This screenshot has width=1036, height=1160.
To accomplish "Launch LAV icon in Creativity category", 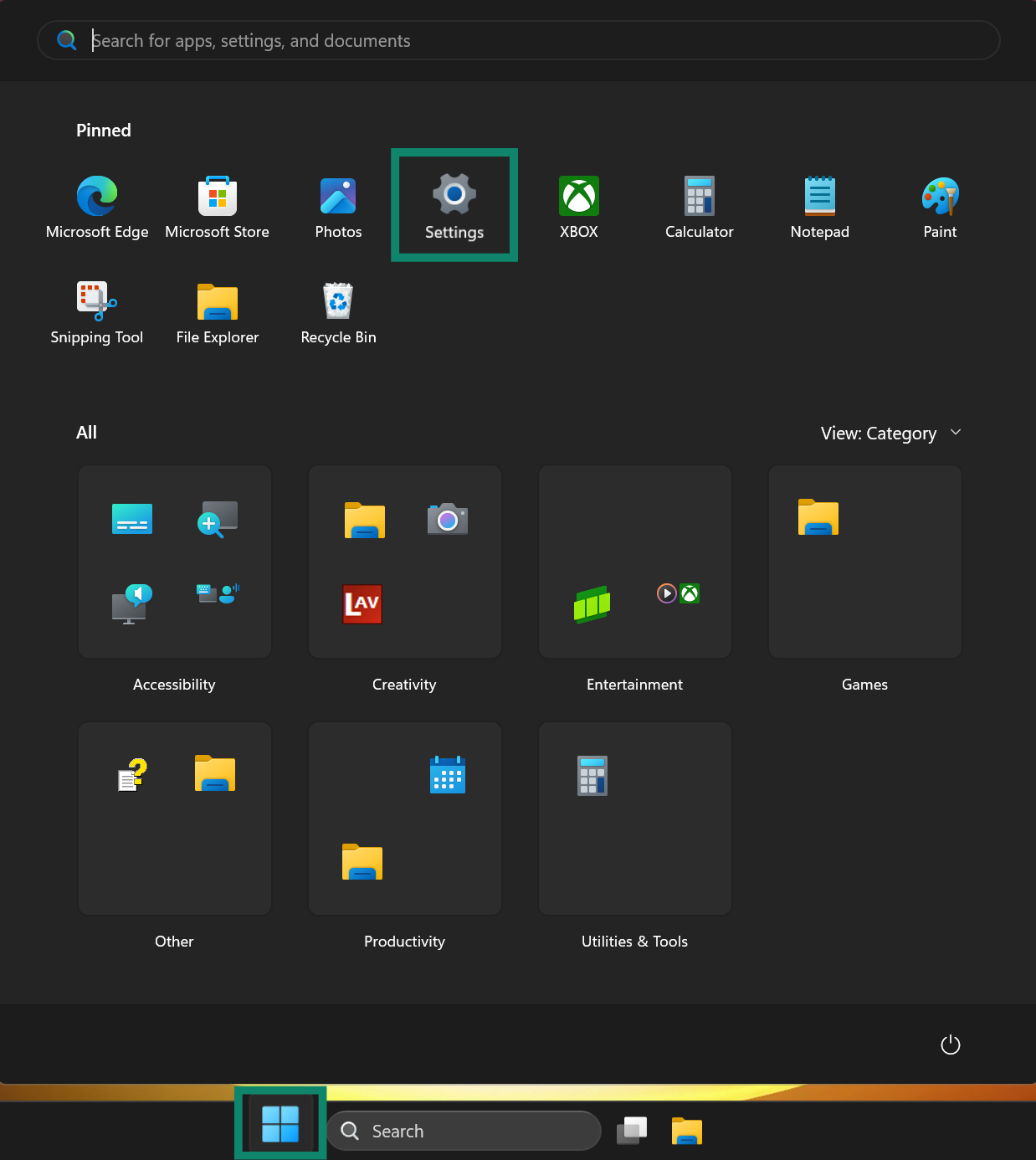I will point(363,604).
